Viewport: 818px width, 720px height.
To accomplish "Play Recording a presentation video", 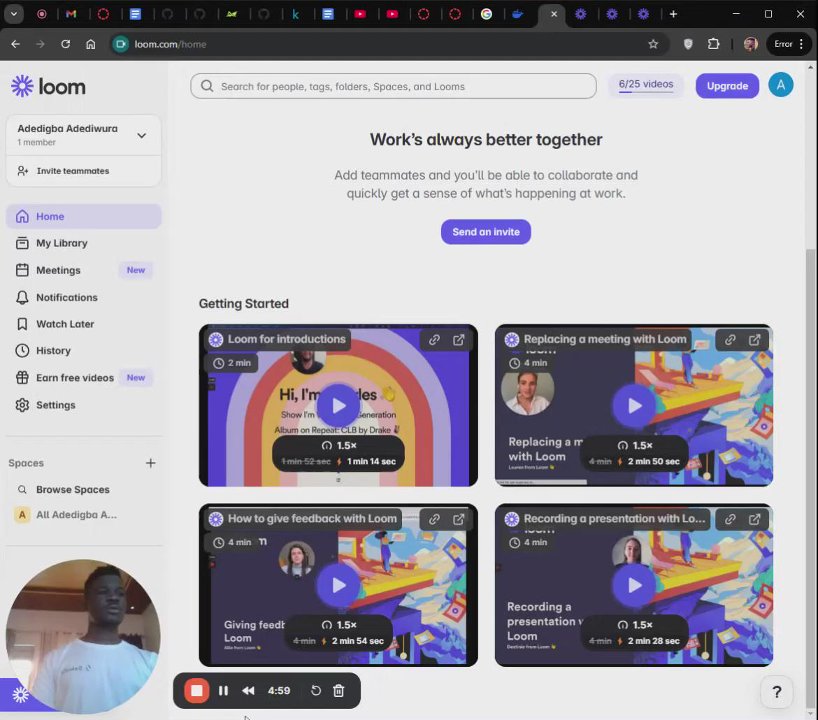I will coord(634,585).
